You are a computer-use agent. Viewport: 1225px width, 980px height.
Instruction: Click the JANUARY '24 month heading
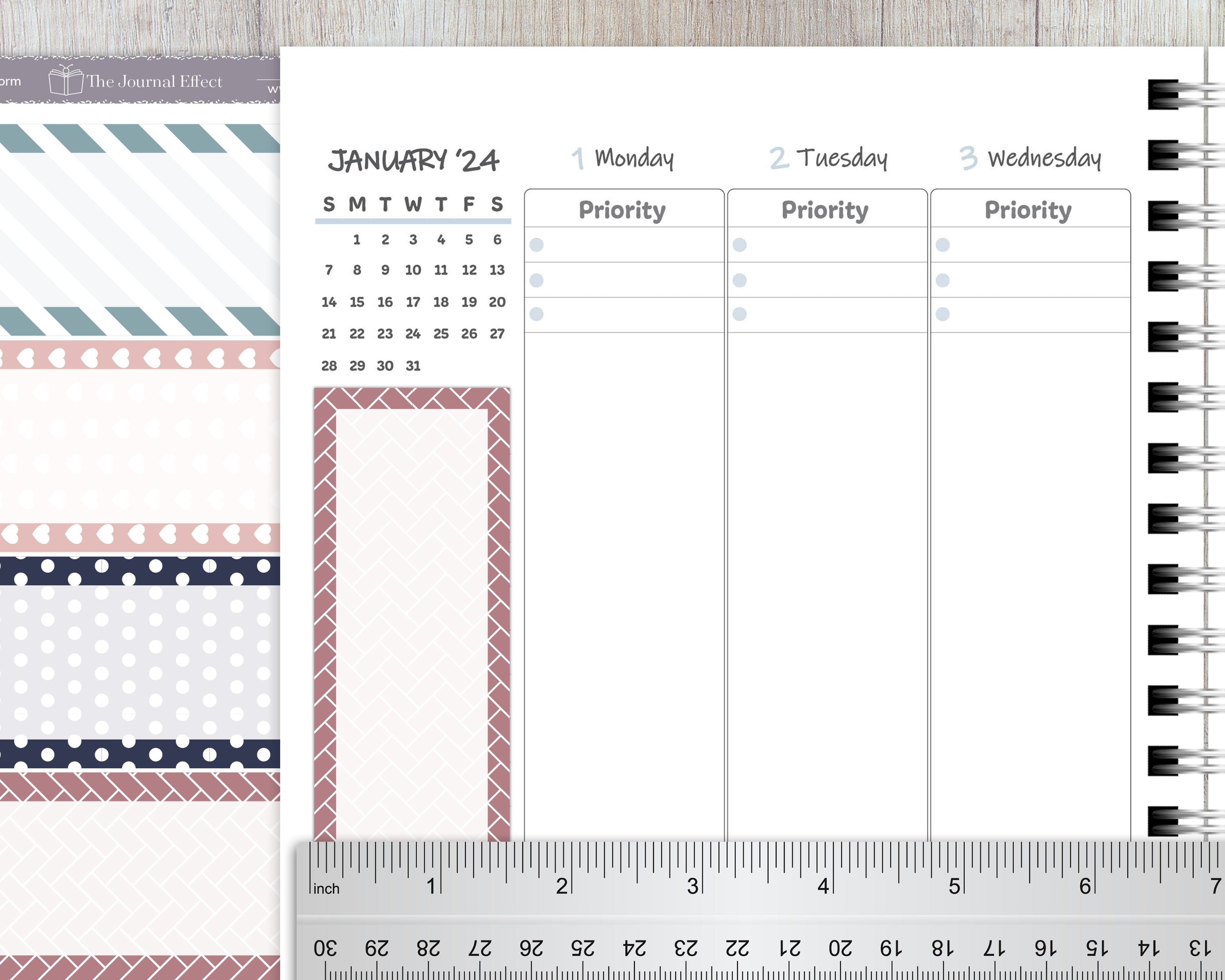(x=413, y=160)
